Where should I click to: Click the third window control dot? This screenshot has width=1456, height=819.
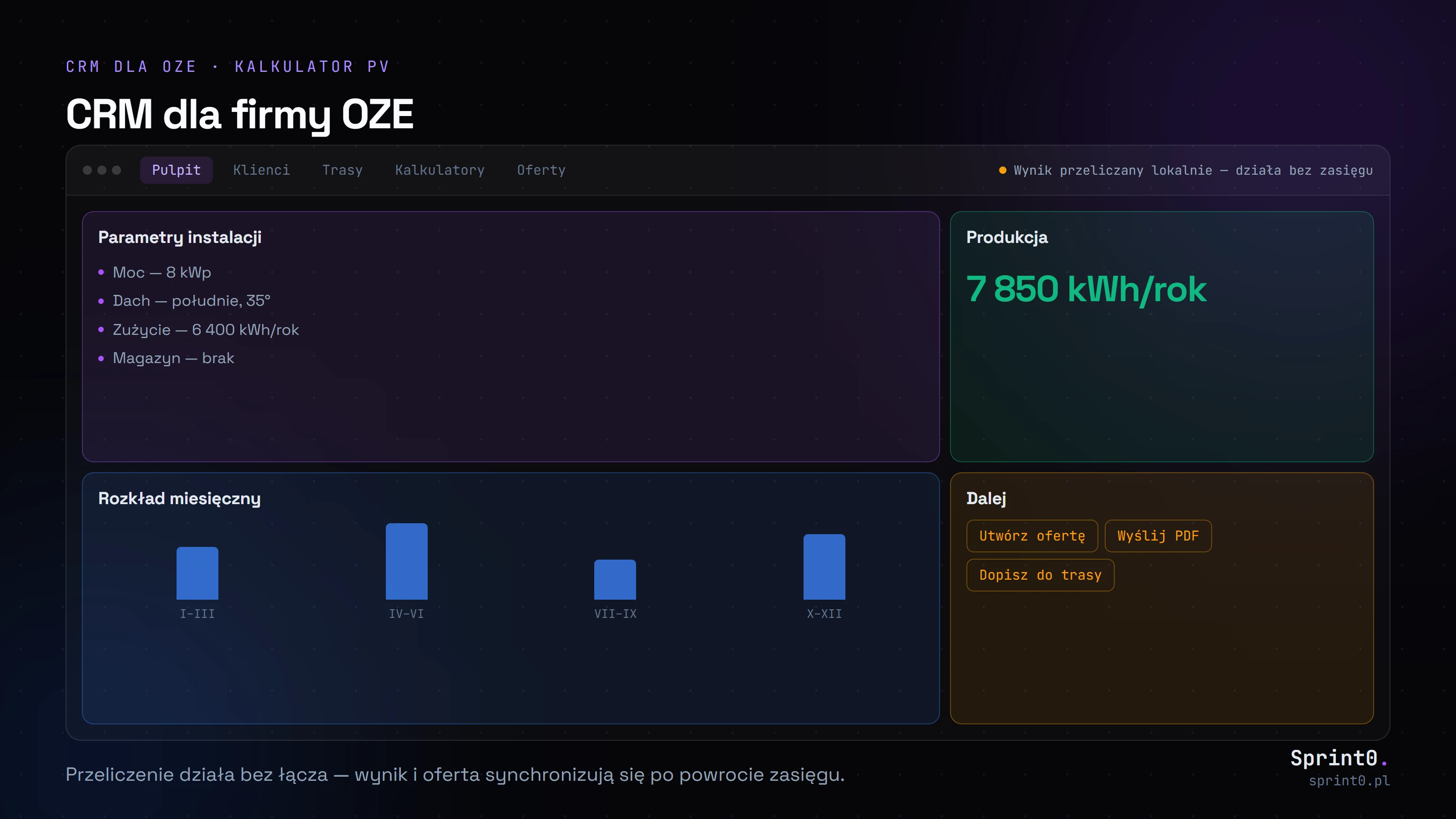[x=116, y=170]
